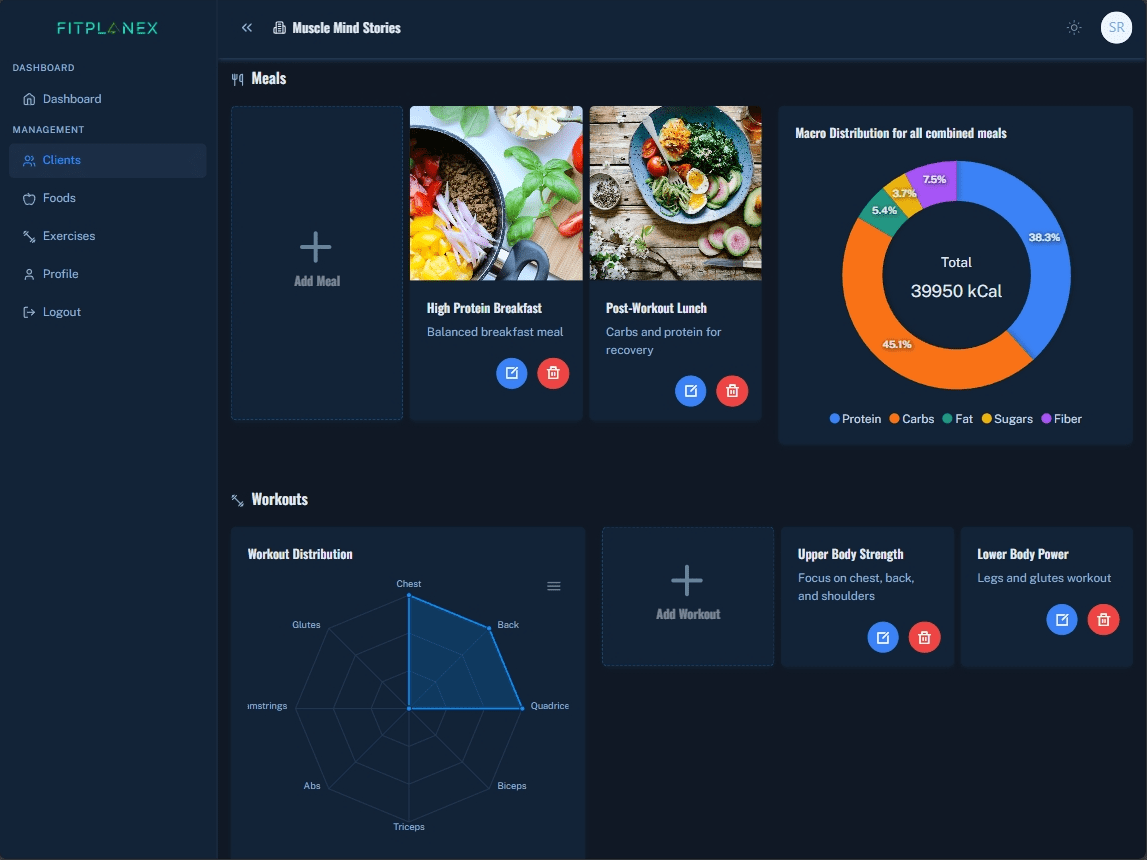Viewport: 1147px width, 860px height.
Task: Edit the High Protein Breakfast meal
Action: coord(511,373)
